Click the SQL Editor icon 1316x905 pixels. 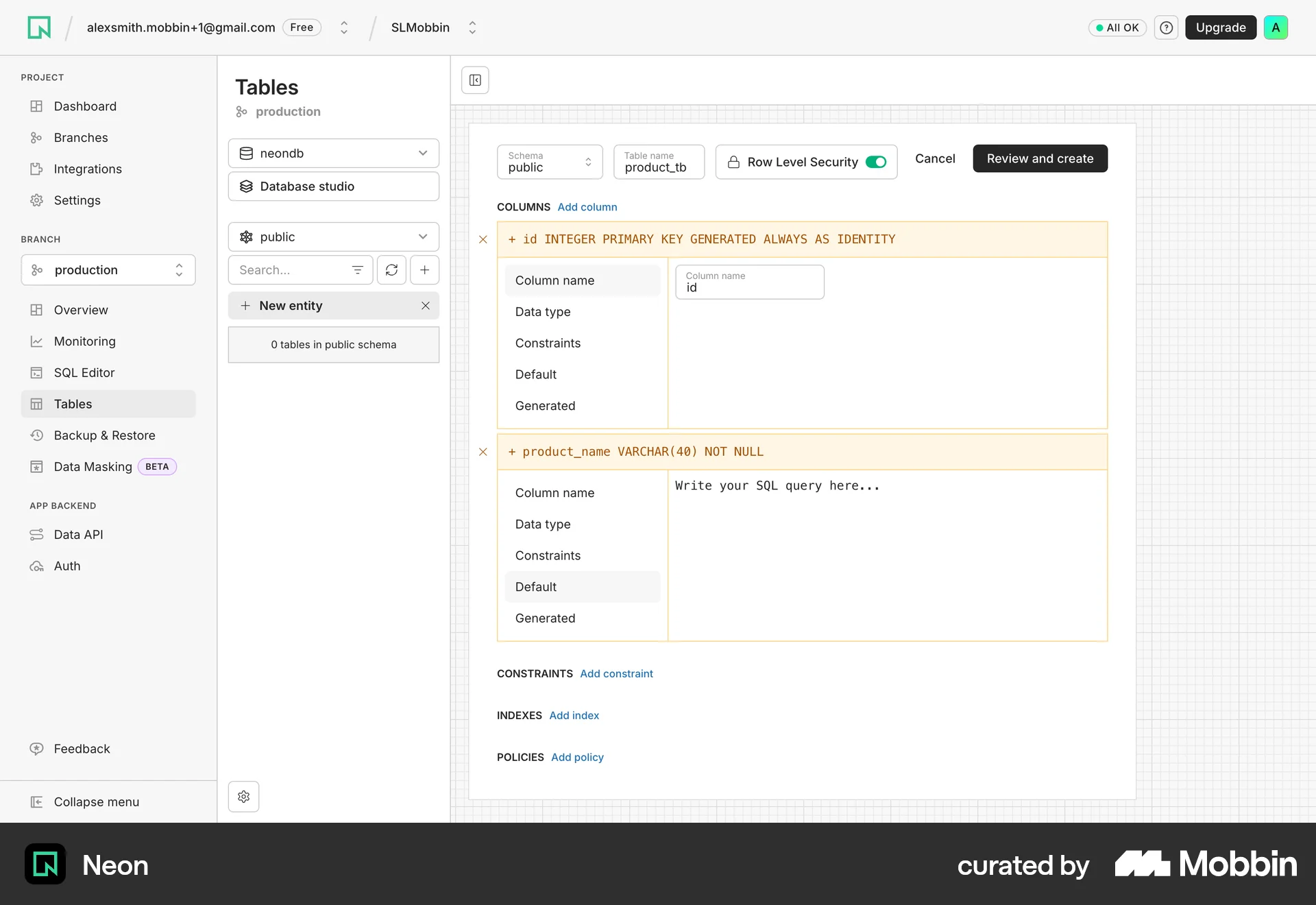[36, 373]
